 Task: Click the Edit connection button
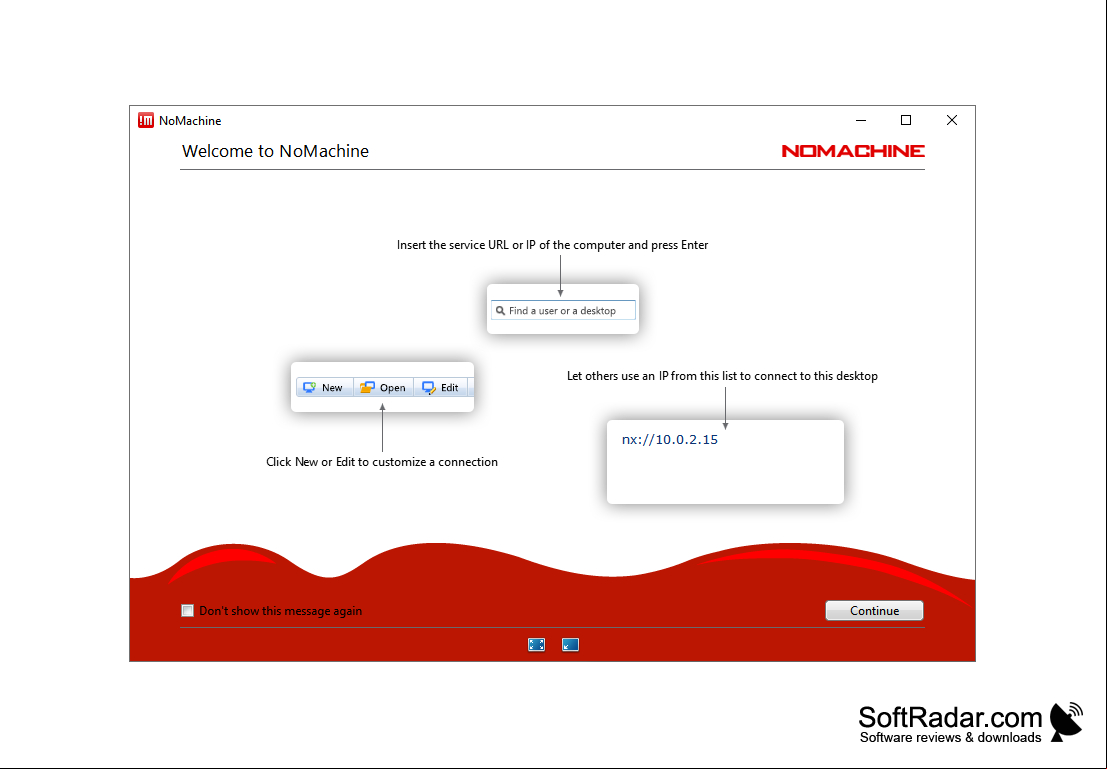441,388
